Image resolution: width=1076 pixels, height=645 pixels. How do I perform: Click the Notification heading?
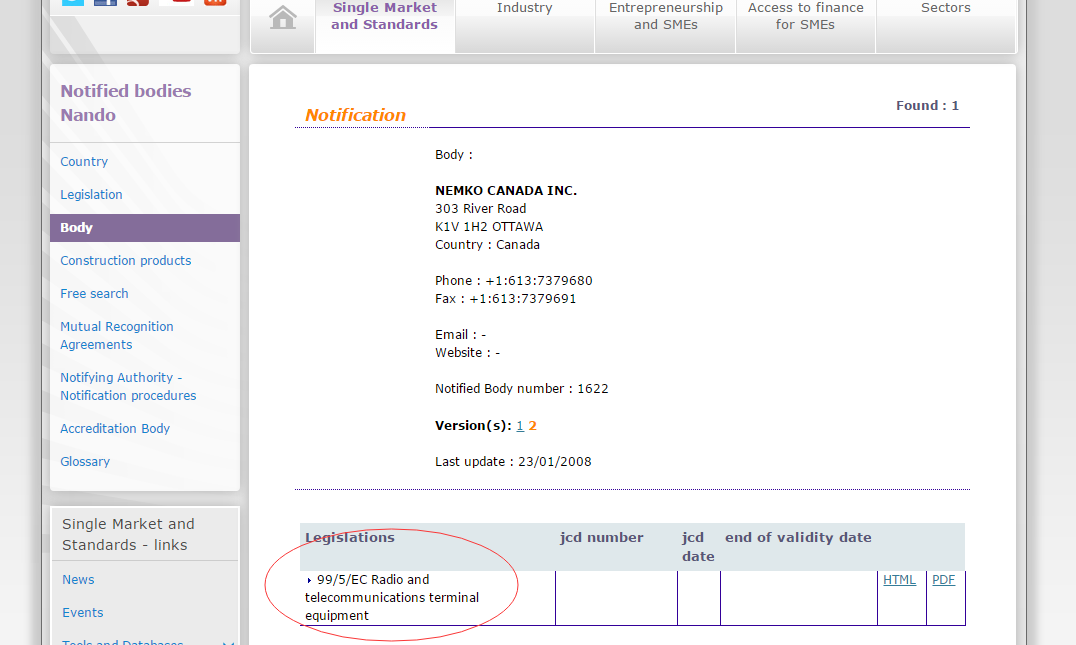(x=355, y=115)
